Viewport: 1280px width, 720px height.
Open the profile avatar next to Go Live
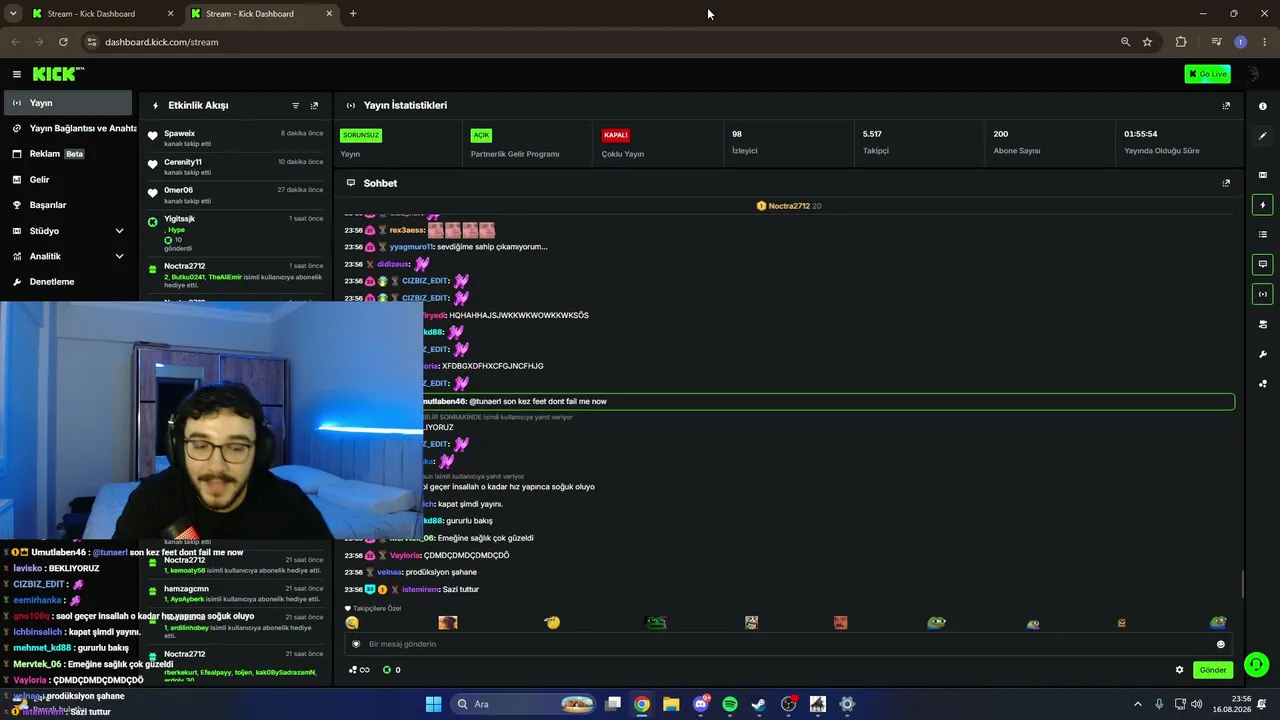pos(1252,74)
